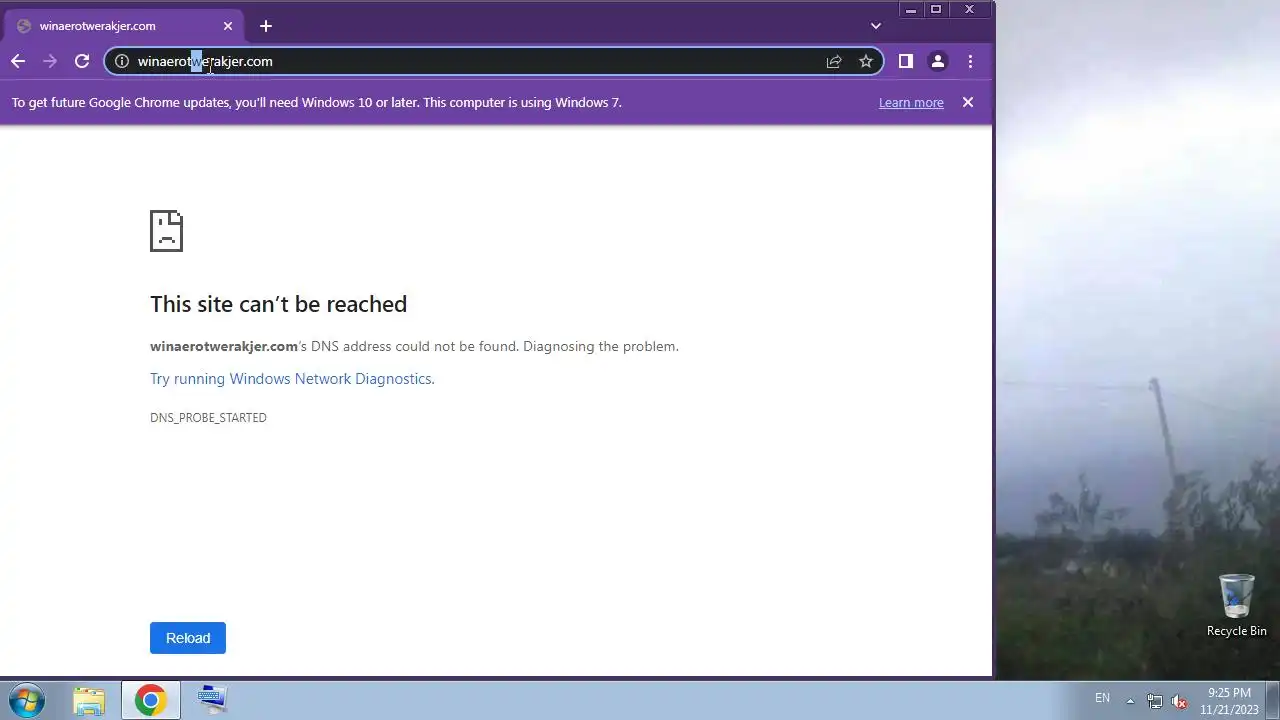Open the on-screen keyboard taskbar app
1280x720 pixels.
tap(212, 700)
